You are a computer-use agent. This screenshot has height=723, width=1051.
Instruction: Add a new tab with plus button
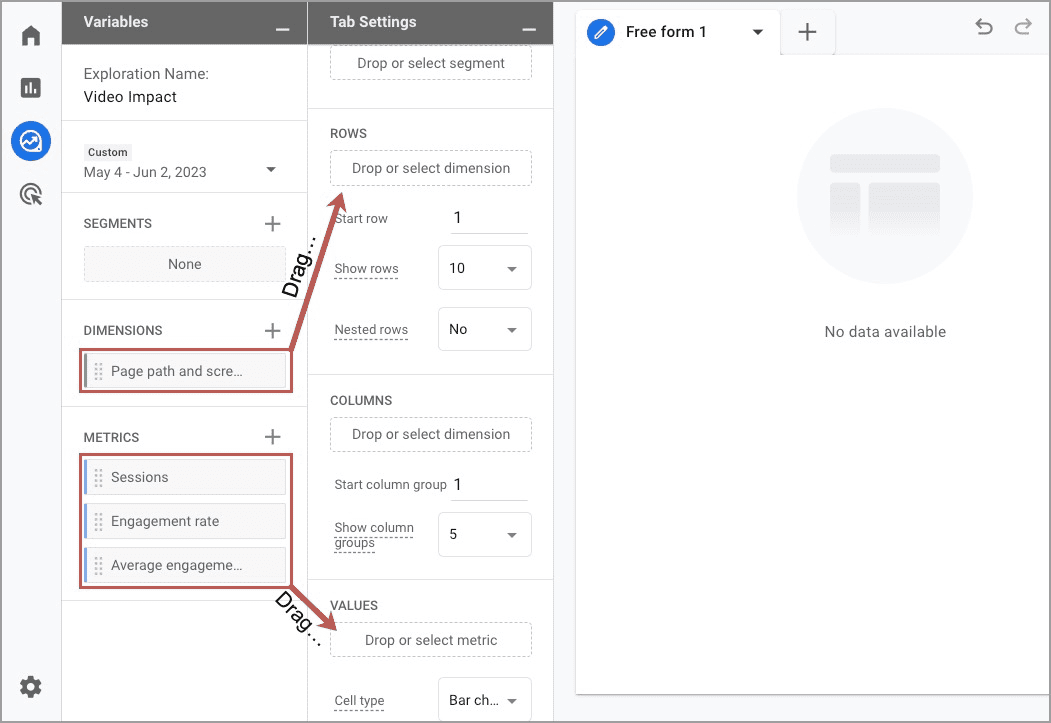point(808,31)
